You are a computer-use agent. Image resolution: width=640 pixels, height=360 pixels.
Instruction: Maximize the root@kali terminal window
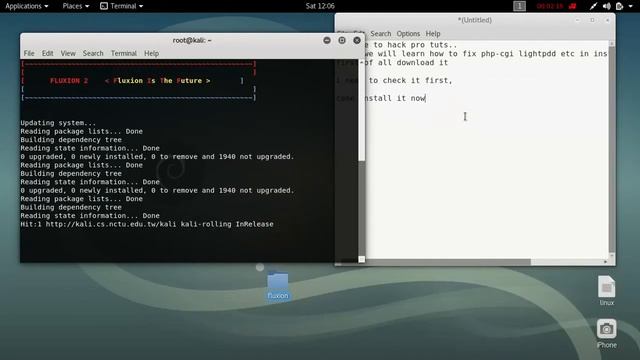pyautogui.click(x=342, y=40)
